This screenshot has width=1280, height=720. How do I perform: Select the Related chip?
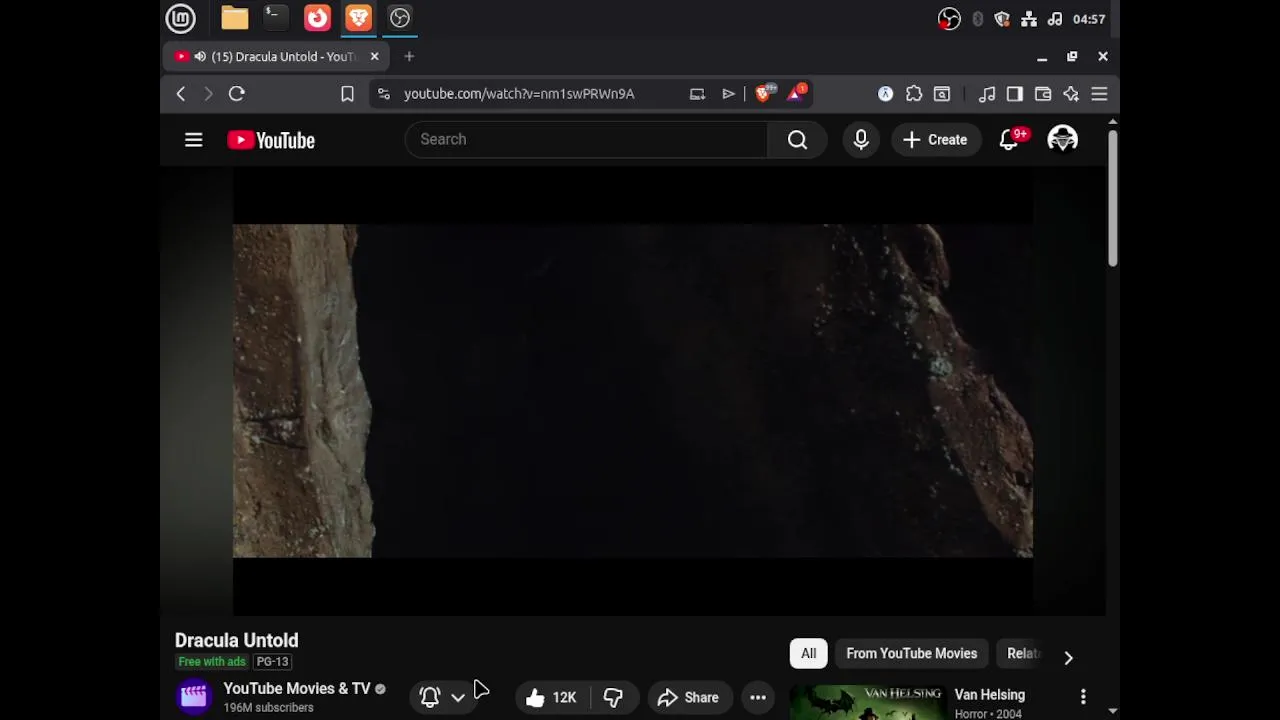click(1022, 654)
